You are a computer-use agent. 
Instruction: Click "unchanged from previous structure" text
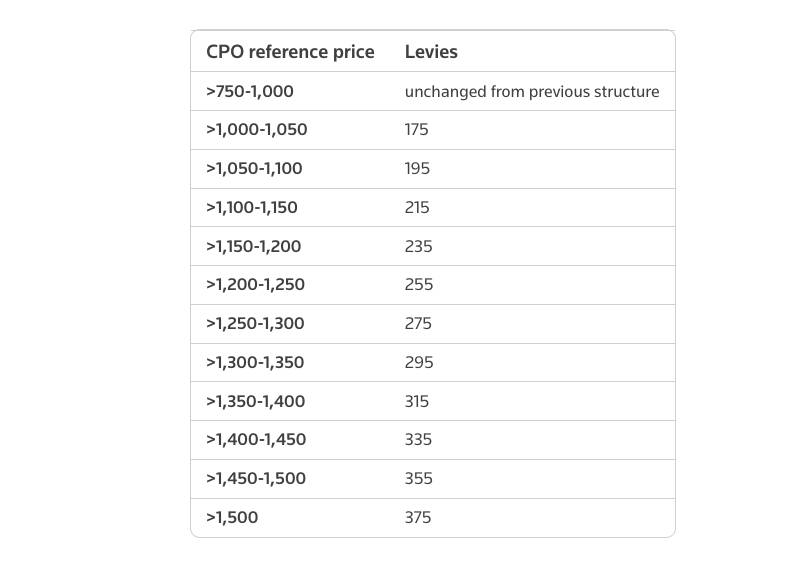(532, 92)
